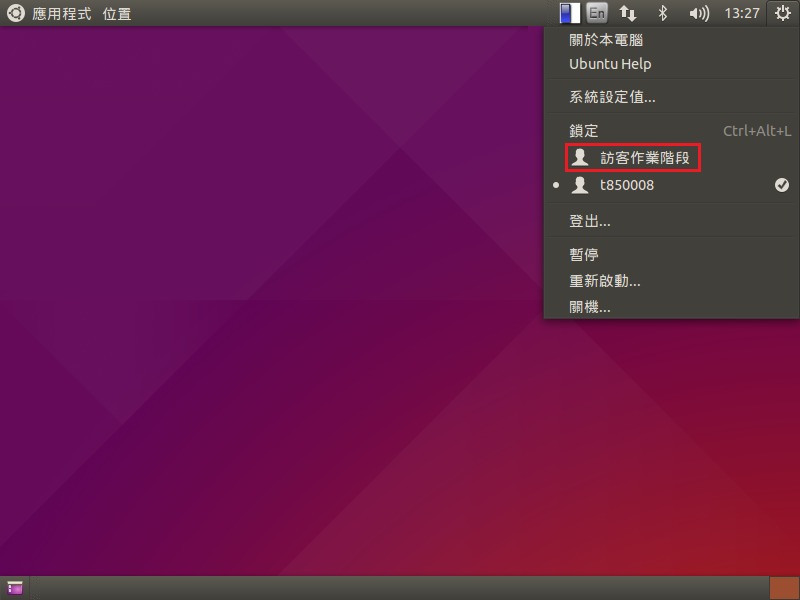Select the t850008 user account
800x600 pixels.
[x=626, y=185]
